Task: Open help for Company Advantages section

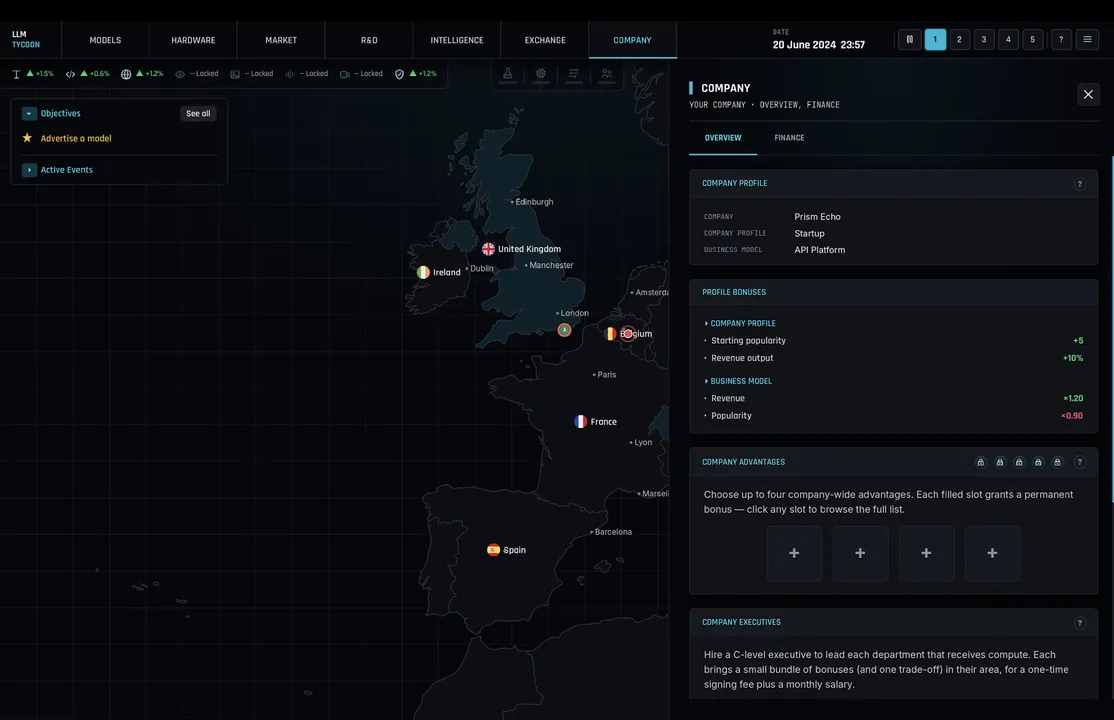Action: point(1079,462)
